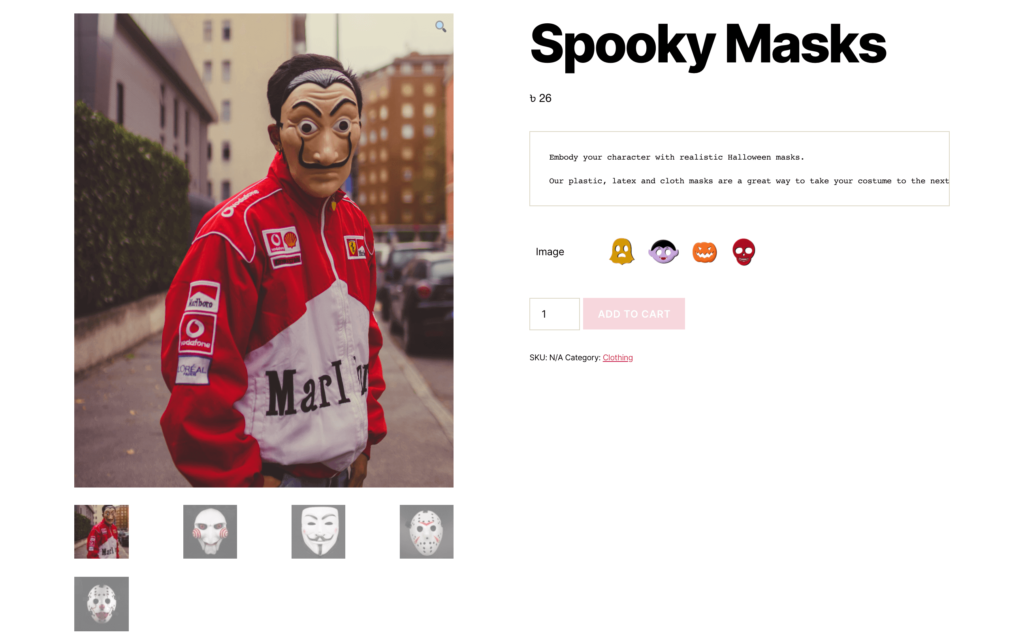View the Guy Fawkes mask thumbnail

(318, 532)
